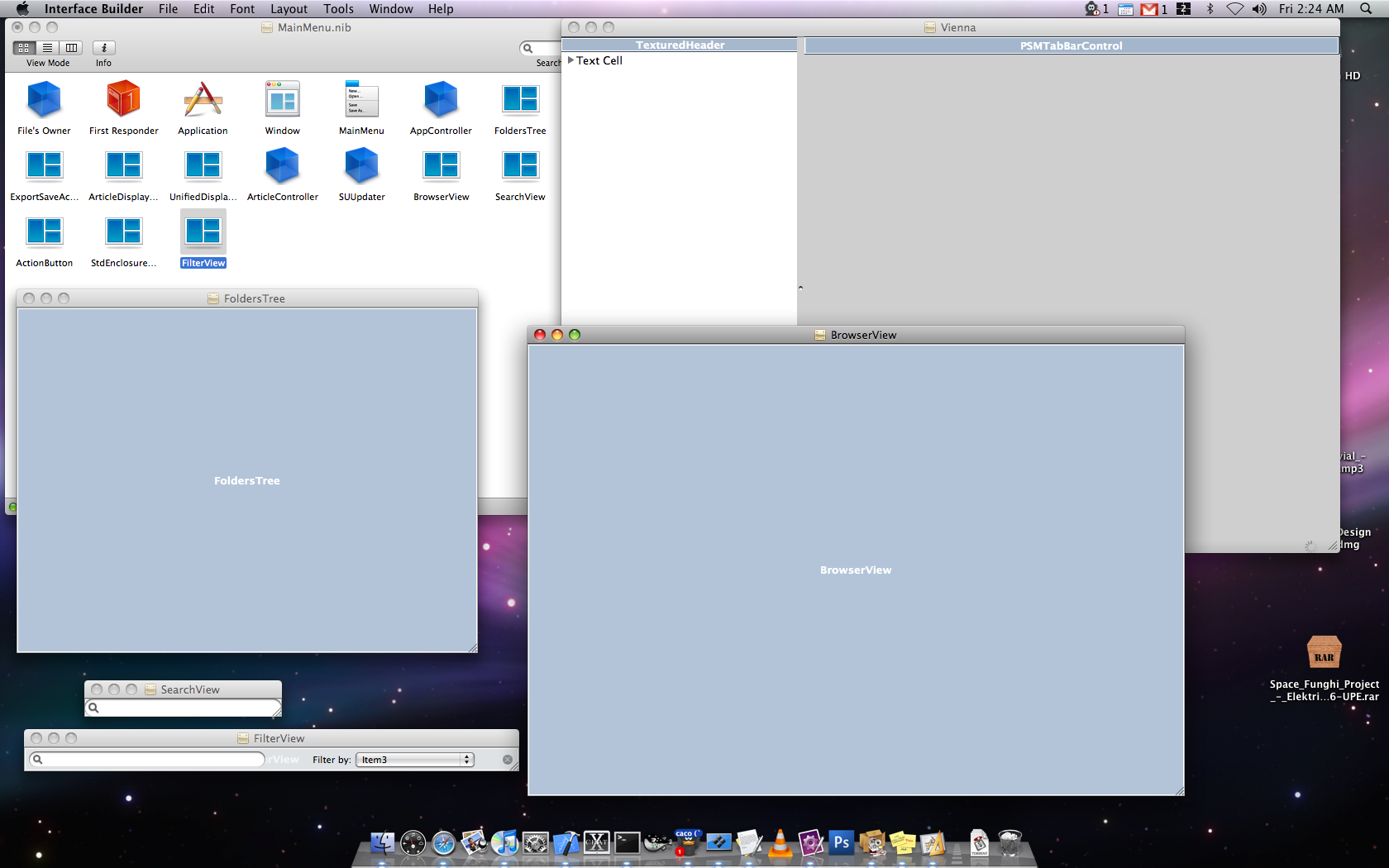1389x868 pixels.
Task: Open the Info inspector button
Action: [x=103, y=48]
